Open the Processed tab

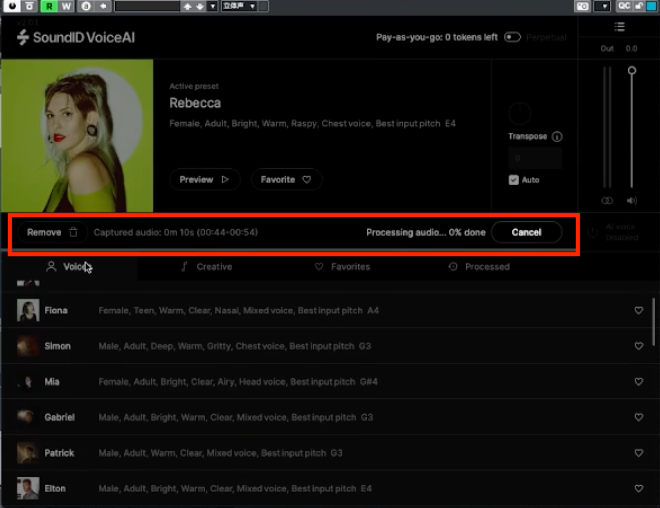tap(479, 267)
